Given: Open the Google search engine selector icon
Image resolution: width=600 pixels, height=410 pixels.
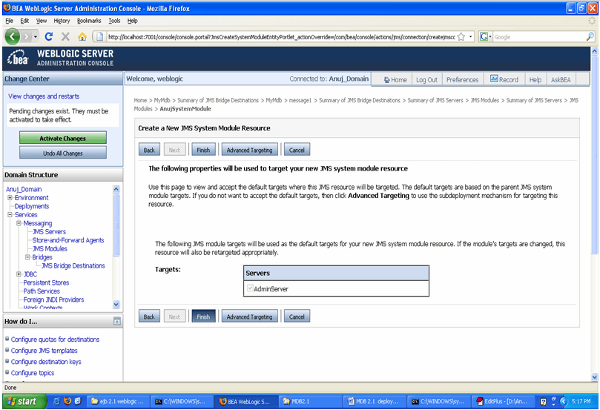Looking at the screenshot, I should point(485,37).
